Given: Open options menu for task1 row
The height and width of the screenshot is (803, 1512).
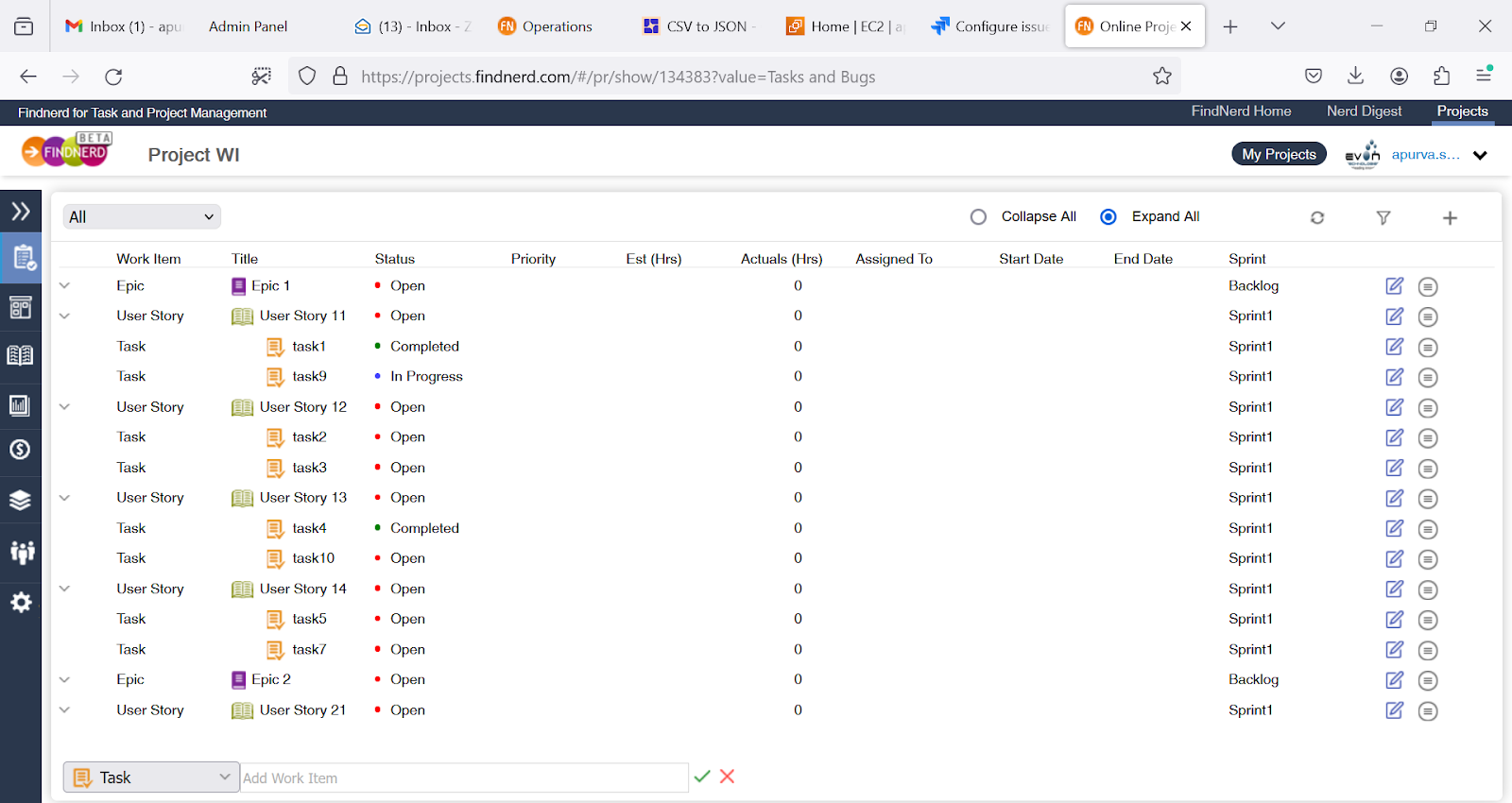Looking at the screenshot, I should pos(1428,347).
